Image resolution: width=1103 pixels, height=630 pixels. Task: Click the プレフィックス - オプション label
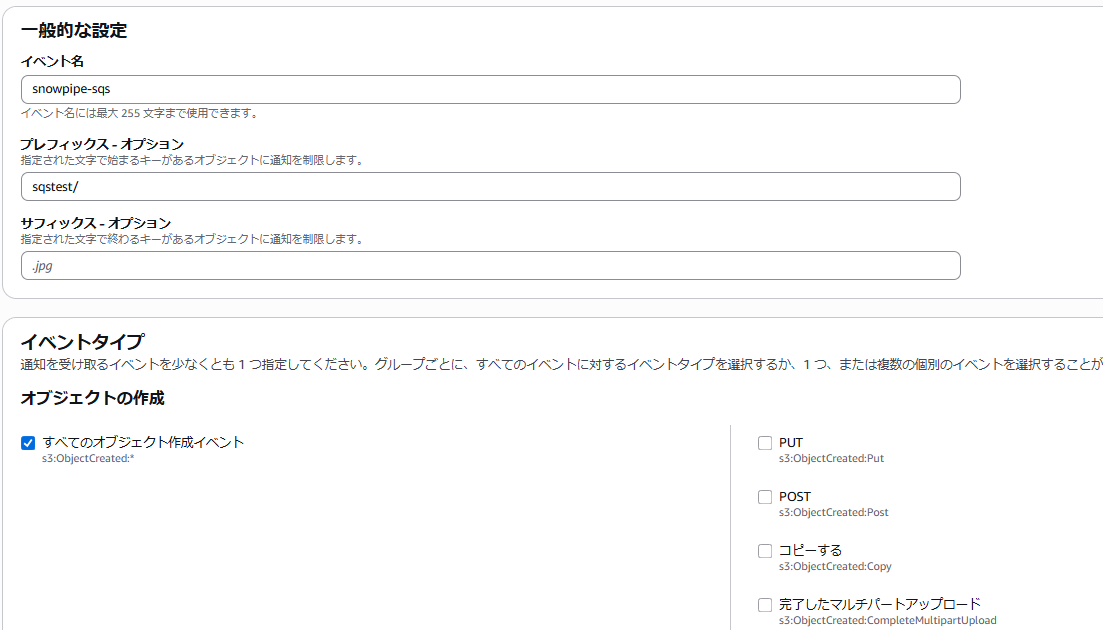[x=102, y=144]
